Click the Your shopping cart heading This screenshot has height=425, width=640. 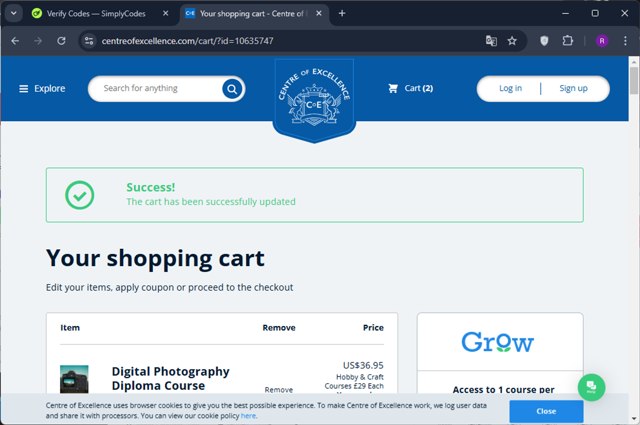156,258
